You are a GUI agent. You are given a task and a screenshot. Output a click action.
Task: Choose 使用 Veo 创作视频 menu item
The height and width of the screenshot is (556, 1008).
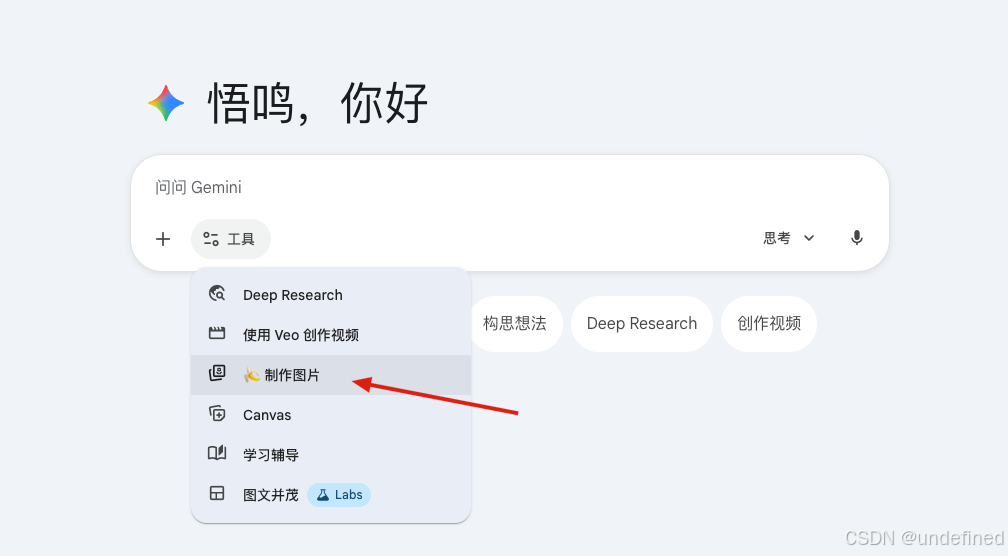[331, 335]
